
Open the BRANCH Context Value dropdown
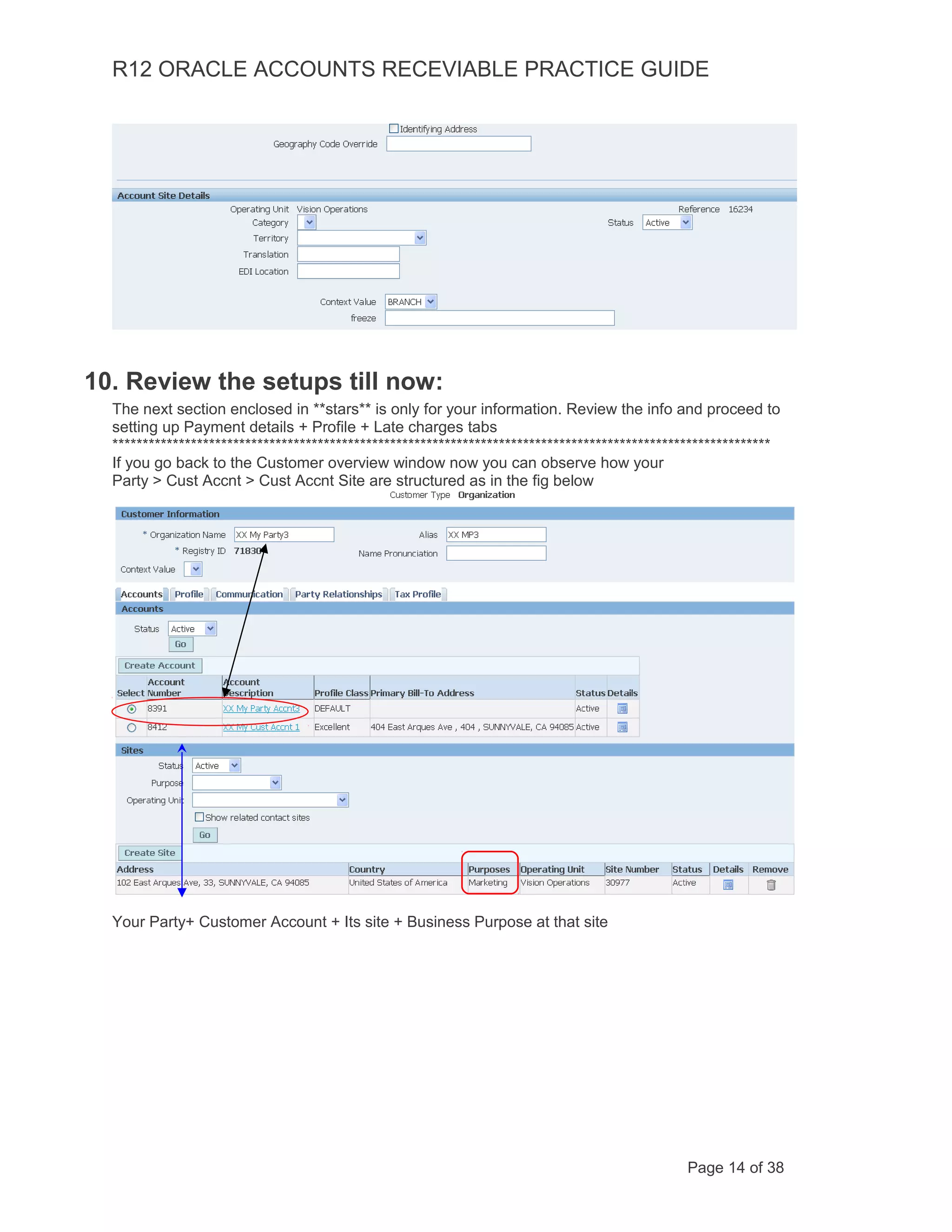(411, 302)
